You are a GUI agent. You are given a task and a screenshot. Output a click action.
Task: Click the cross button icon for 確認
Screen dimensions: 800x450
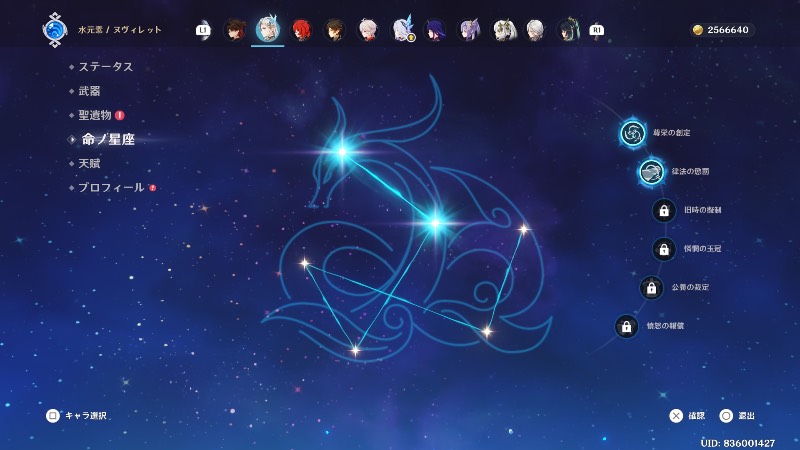(676, 416)
